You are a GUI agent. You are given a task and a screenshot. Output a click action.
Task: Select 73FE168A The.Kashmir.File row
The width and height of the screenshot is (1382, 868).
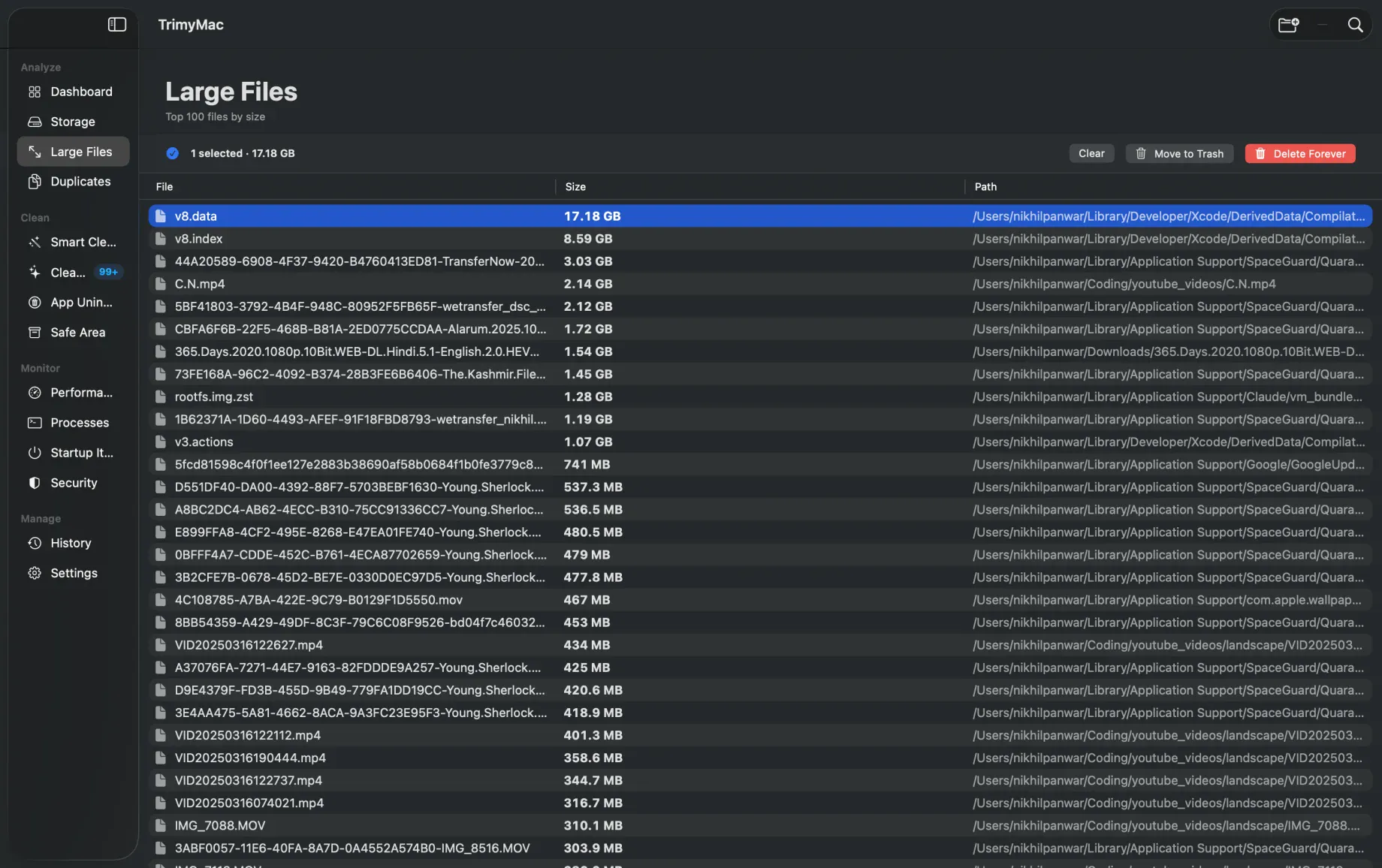coord(760,374)
